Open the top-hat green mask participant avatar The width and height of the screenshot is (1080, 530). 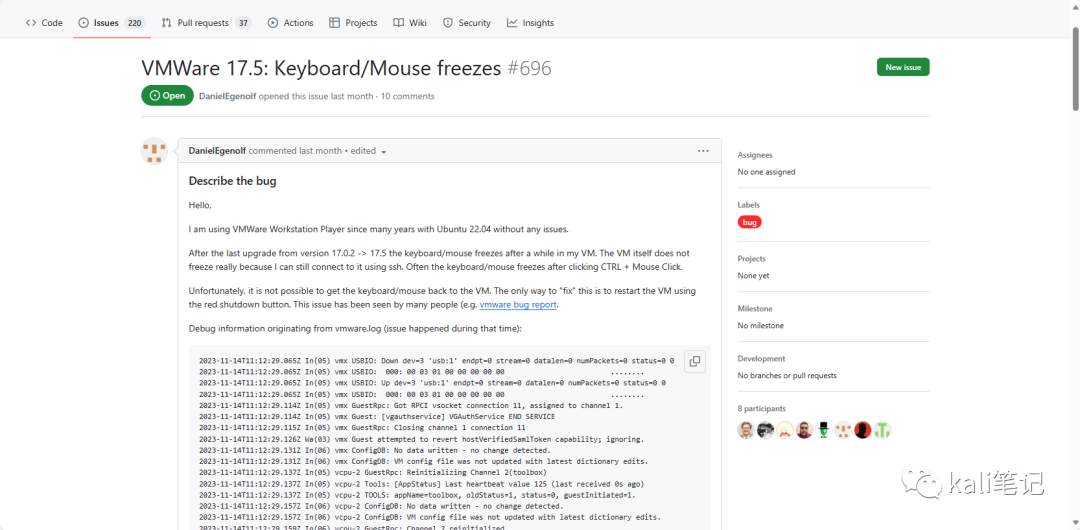pos(824,430)
